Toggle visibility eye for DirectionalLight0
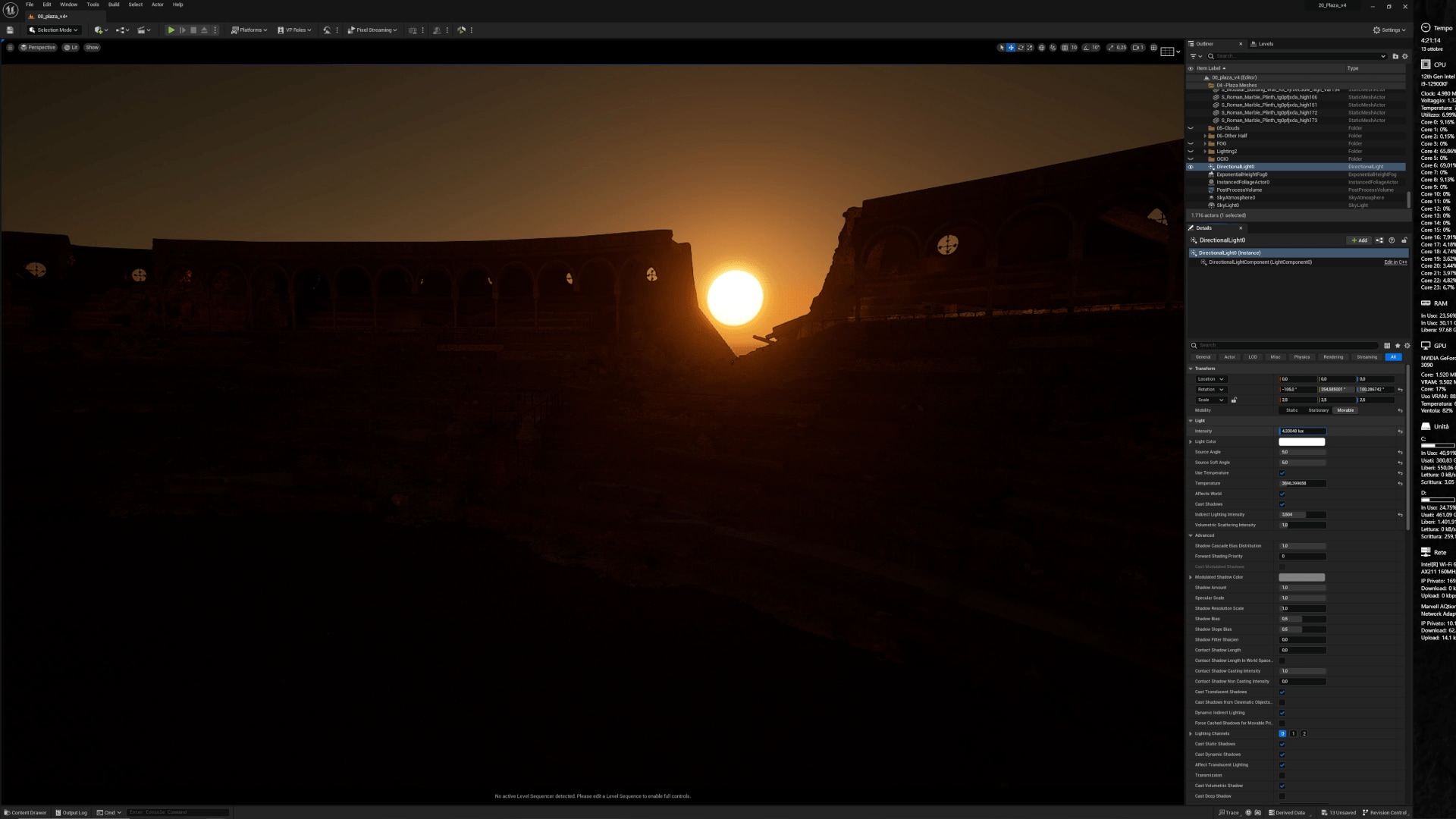Viewport: 1456px width, 819px height. (1191, 167)
